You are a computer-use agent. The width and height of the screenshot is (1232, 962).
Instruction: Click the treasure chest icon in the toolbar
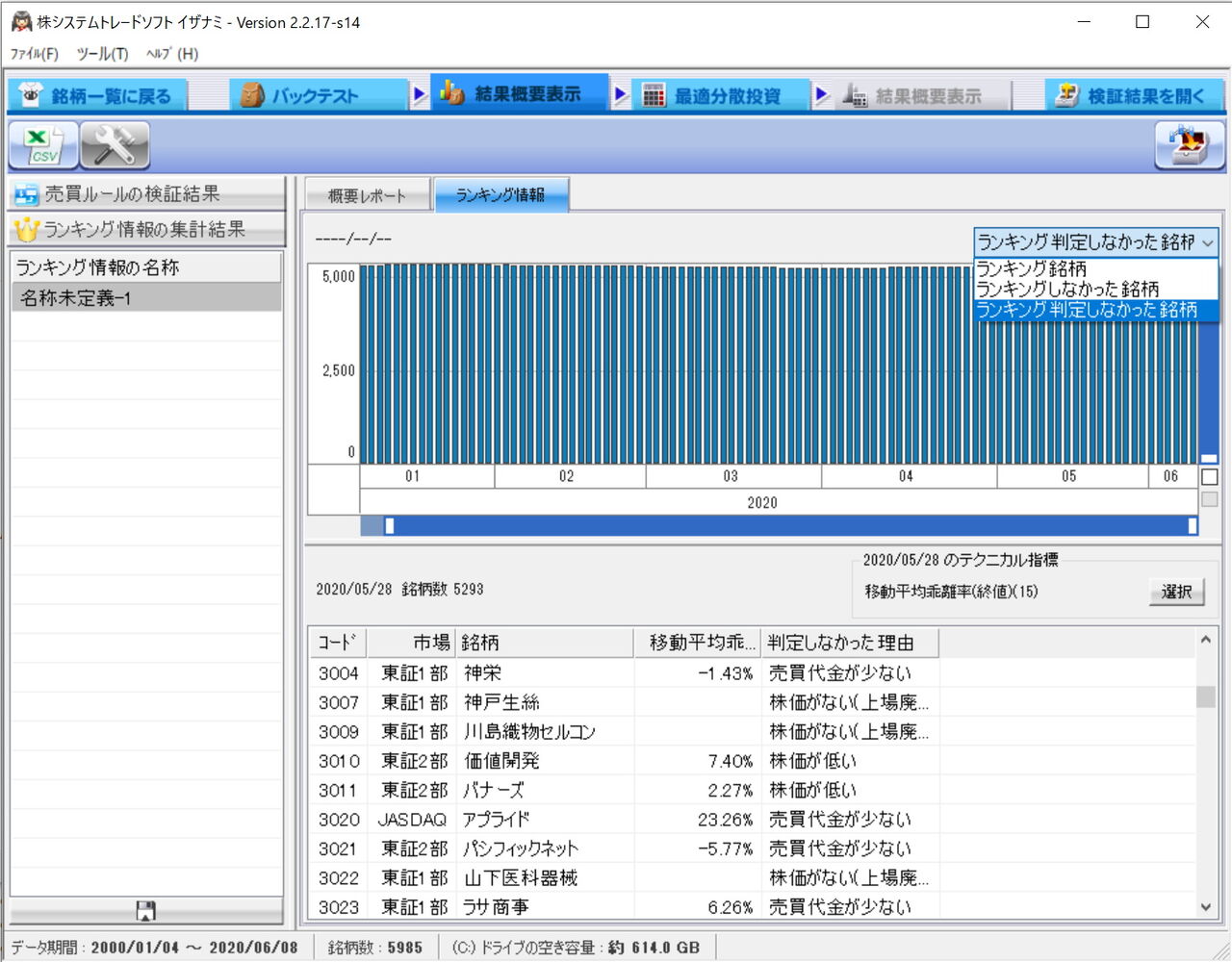tap(1190, 146)
